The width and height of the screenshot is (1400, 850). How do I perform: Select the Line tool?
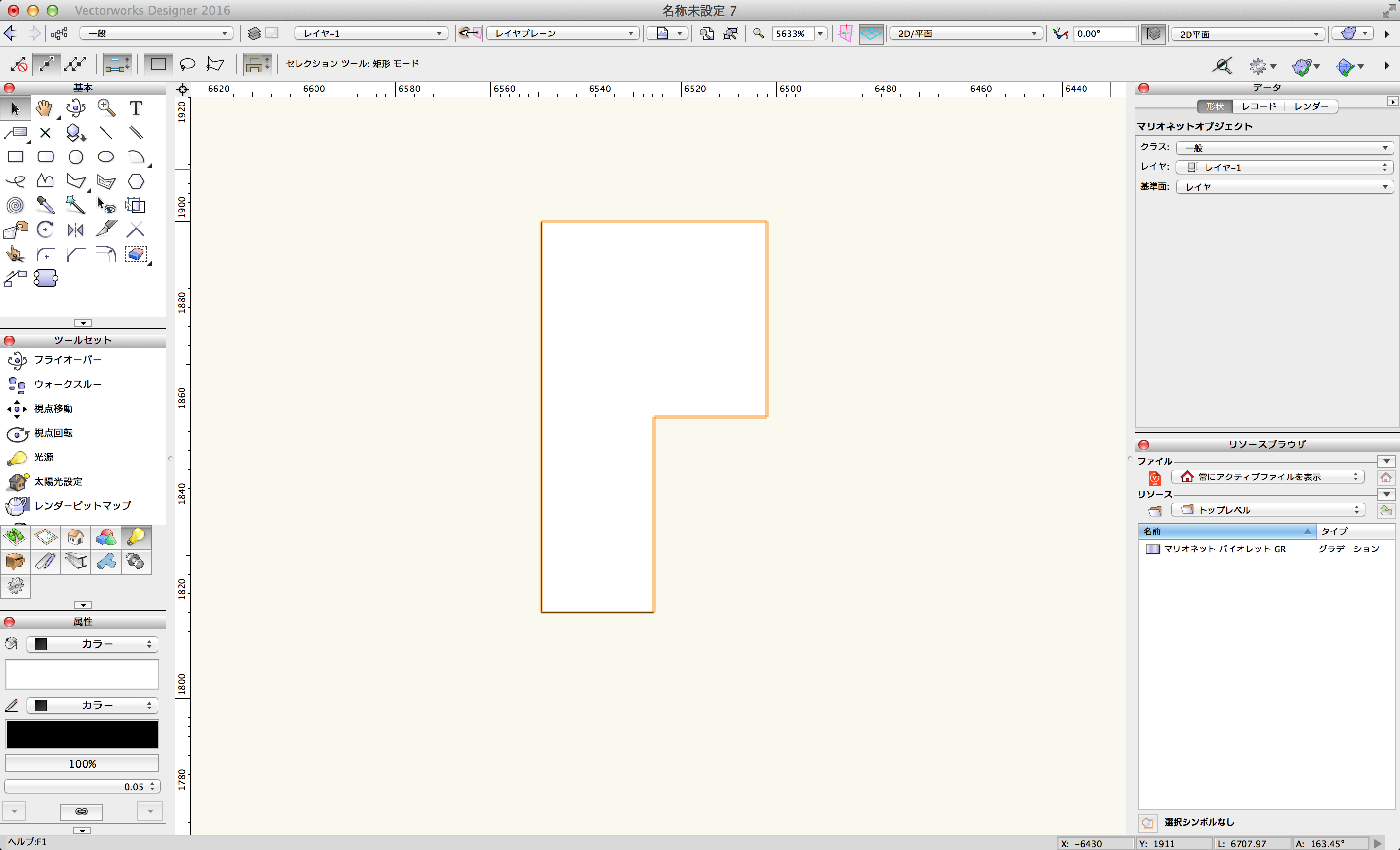106,133
